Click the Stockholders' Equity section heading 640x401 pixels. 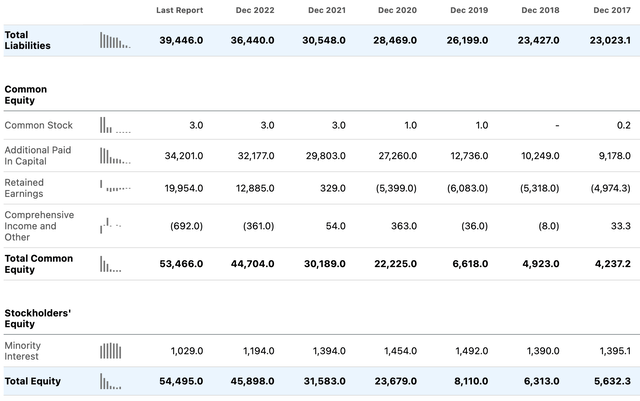[38, 319]
